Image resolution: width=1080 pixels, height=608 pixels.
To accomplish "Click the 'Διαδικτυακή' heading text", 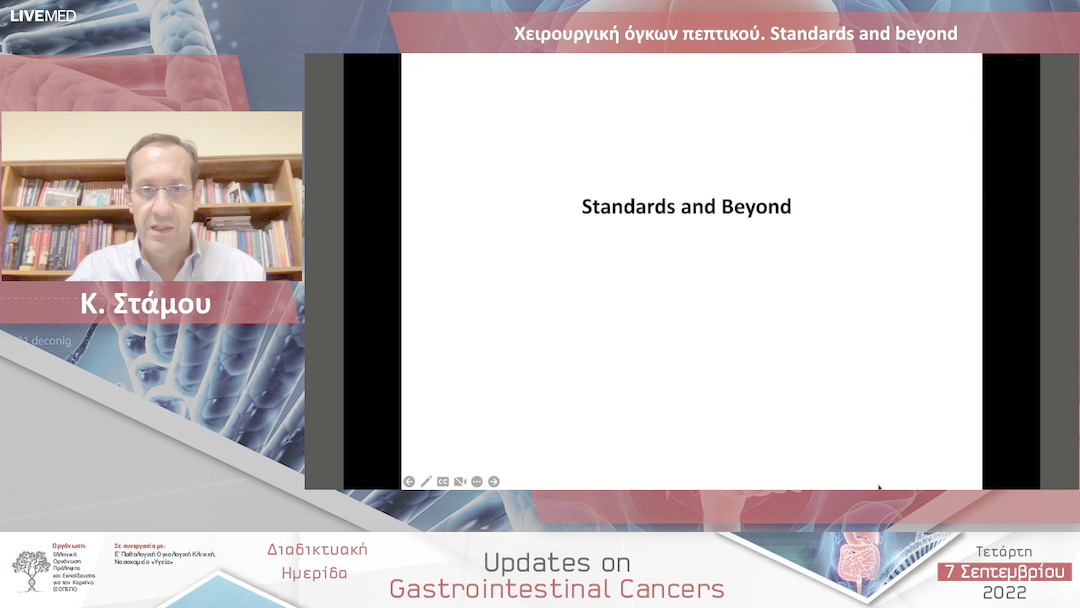I will 318,549.
